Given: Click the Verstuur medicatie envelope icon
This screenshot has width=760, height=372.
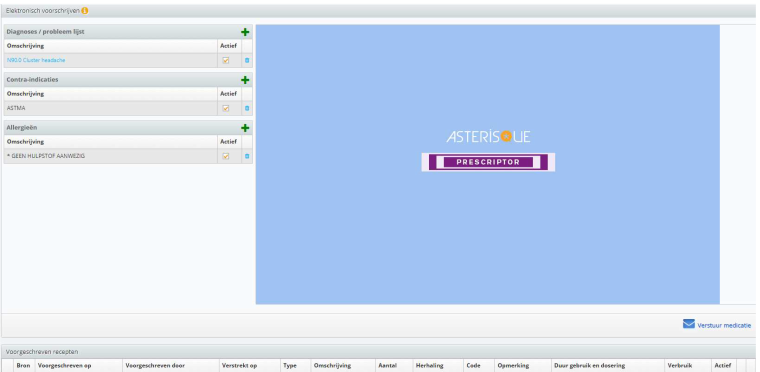Looking at the screenshot, I should (x=689, y=324).
